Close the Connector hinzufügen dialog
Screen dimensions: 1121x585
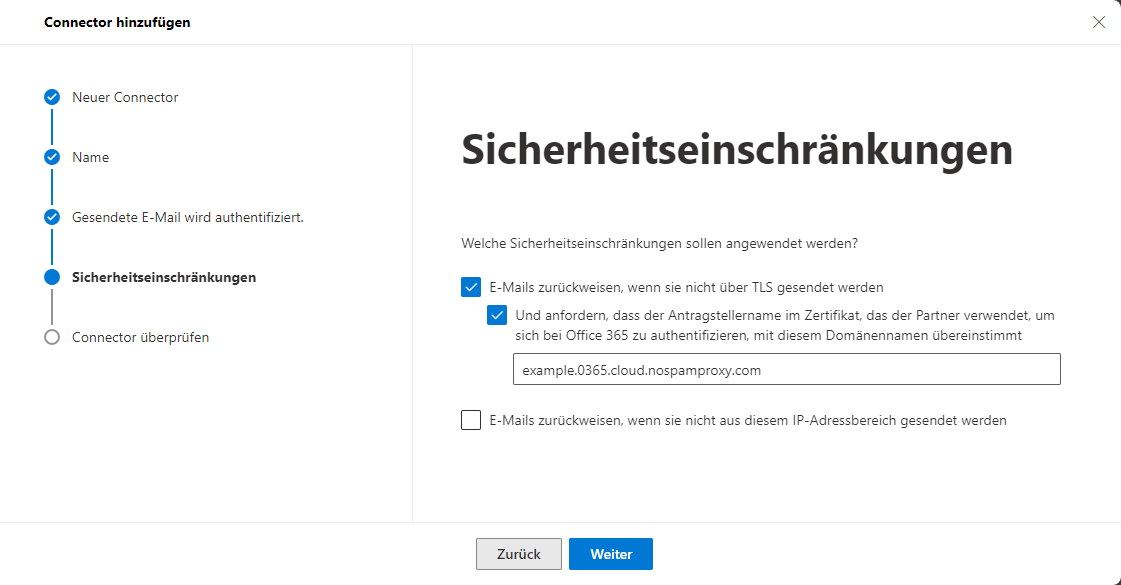(x=1099, y=22)
